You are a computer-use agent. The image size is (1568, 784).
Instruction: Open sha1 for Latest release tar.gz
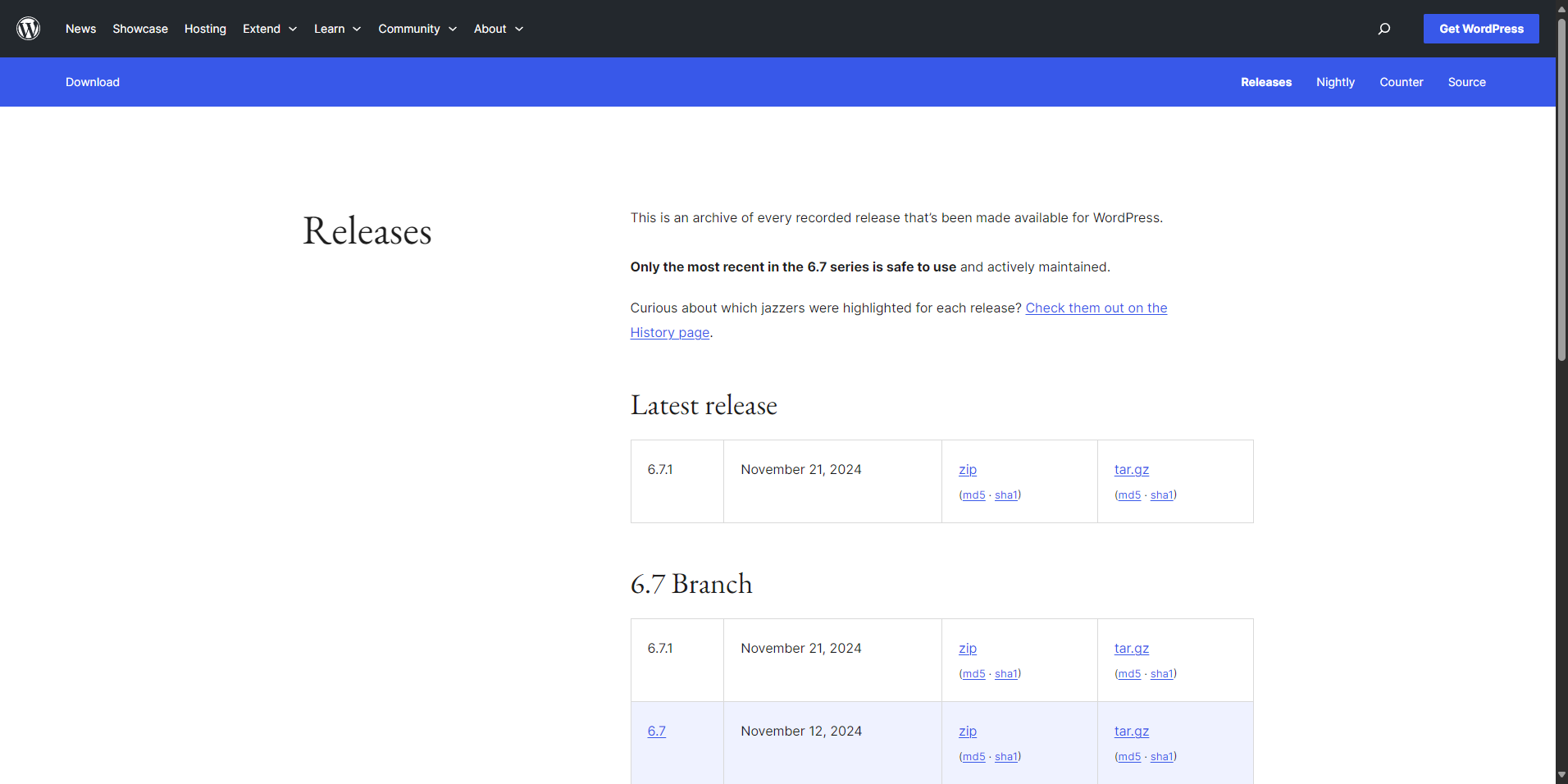click(1162, 495)
